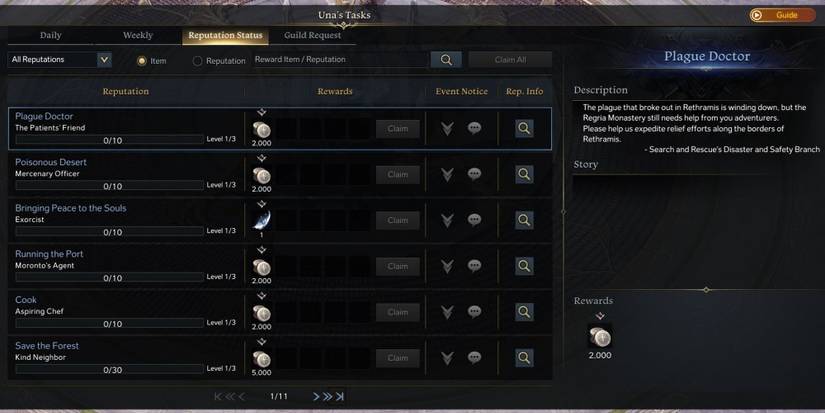Switch to the Guild Request tab

click(313, 35)
